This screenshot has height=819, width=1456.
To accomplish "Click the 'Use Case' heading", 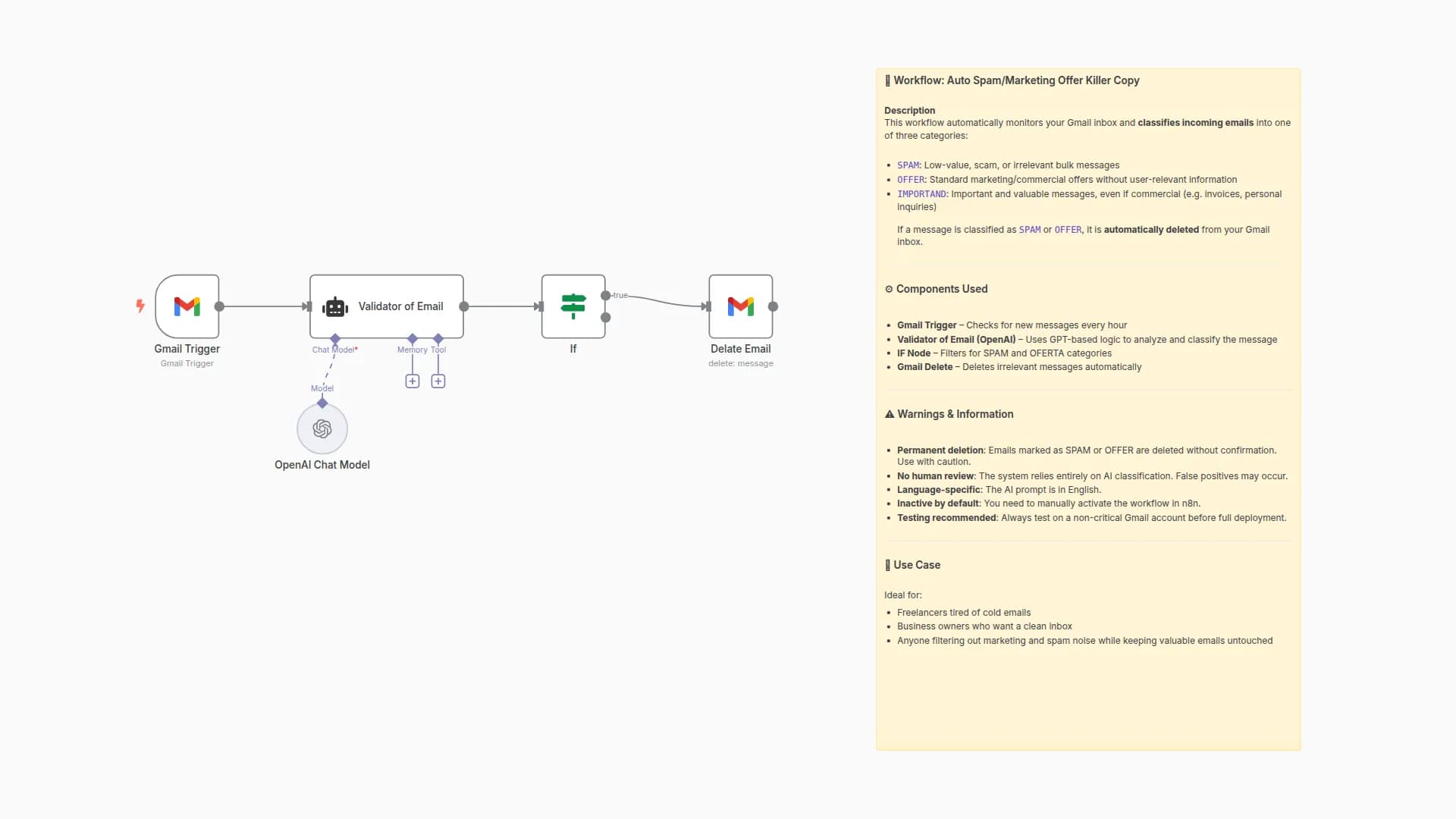I will click(x=913, y=565).
